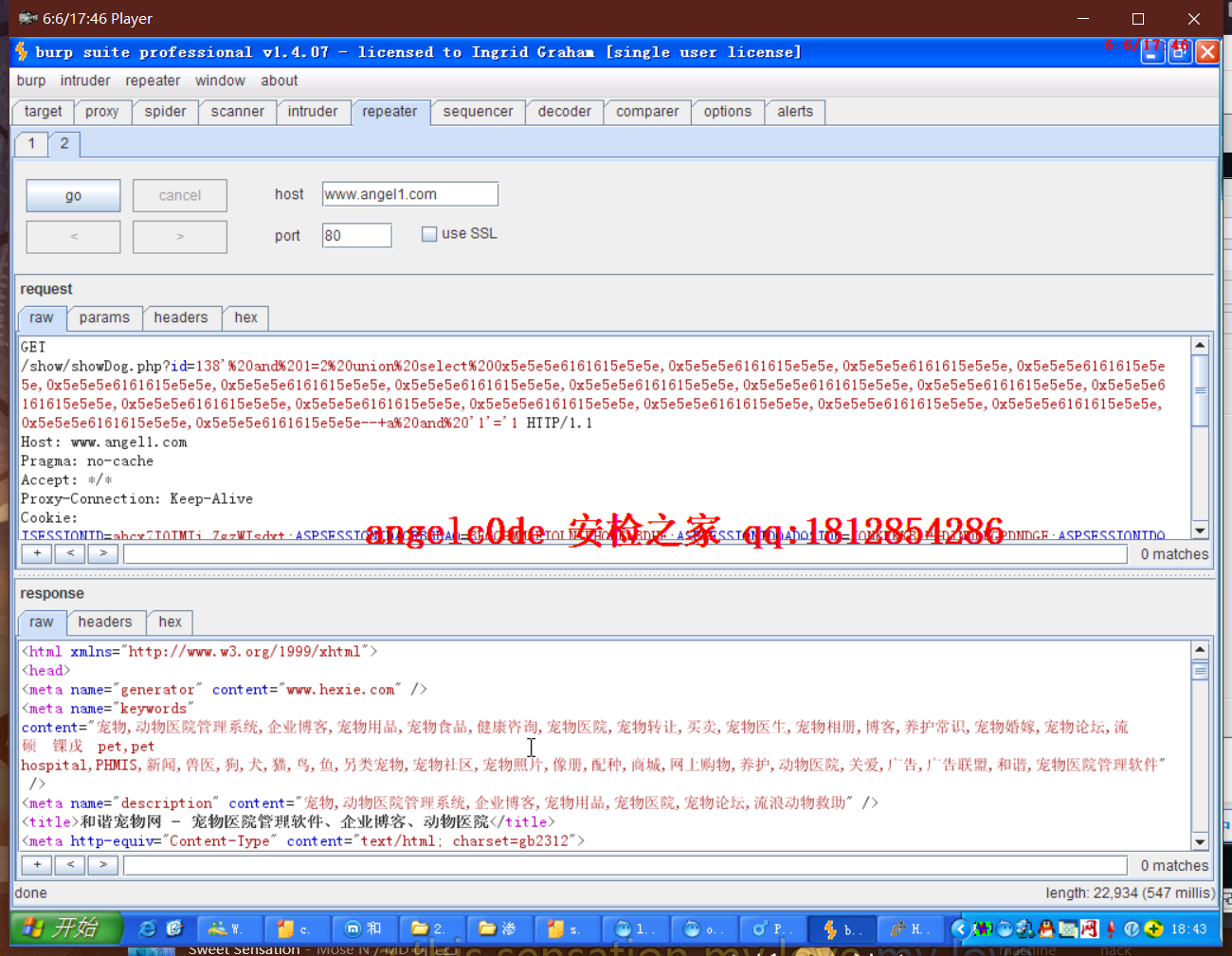Image resolution: width=1232 pixels, height=956 pixels.
Task: Click the blue 'V' circle tray icon
Action: tap(1132, 929)
